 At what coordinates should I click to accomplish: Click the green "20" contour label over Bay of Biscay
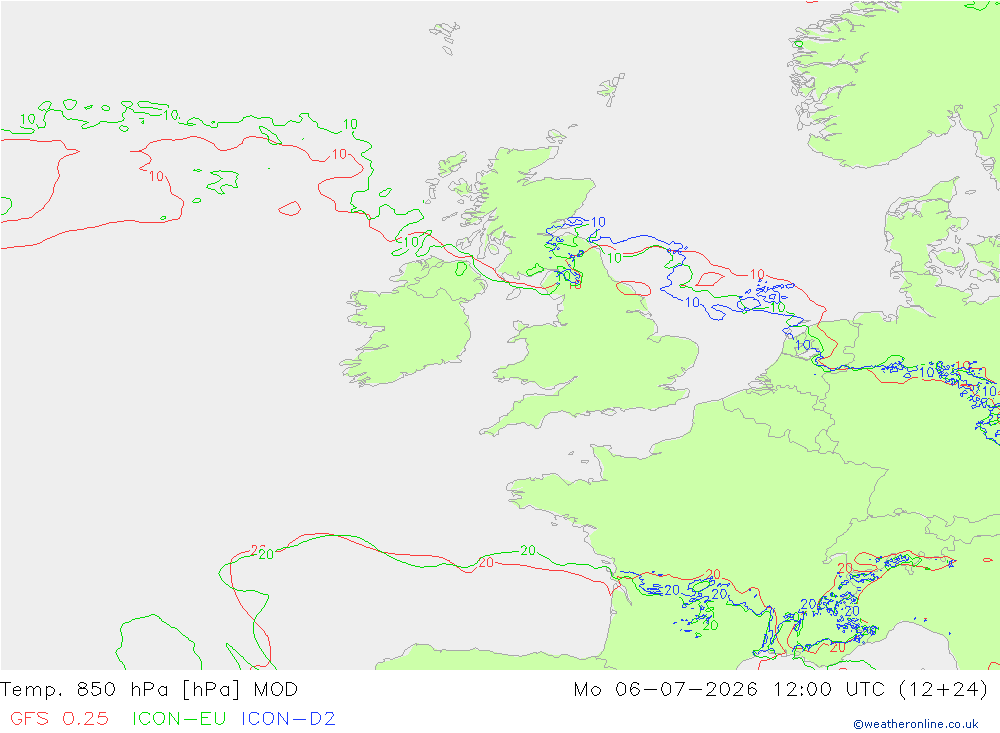(x=528, y=550)
